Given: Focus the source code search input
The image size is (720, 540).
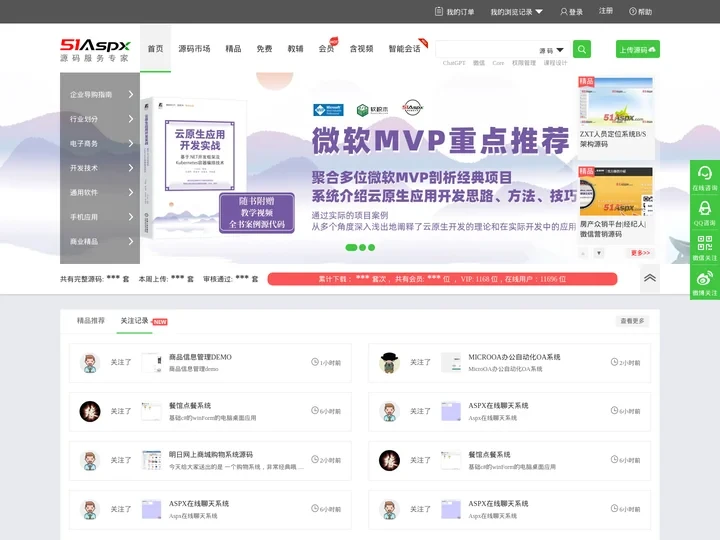Looking at the screenshot, I should pyautogui.click(x=487, y=49).
